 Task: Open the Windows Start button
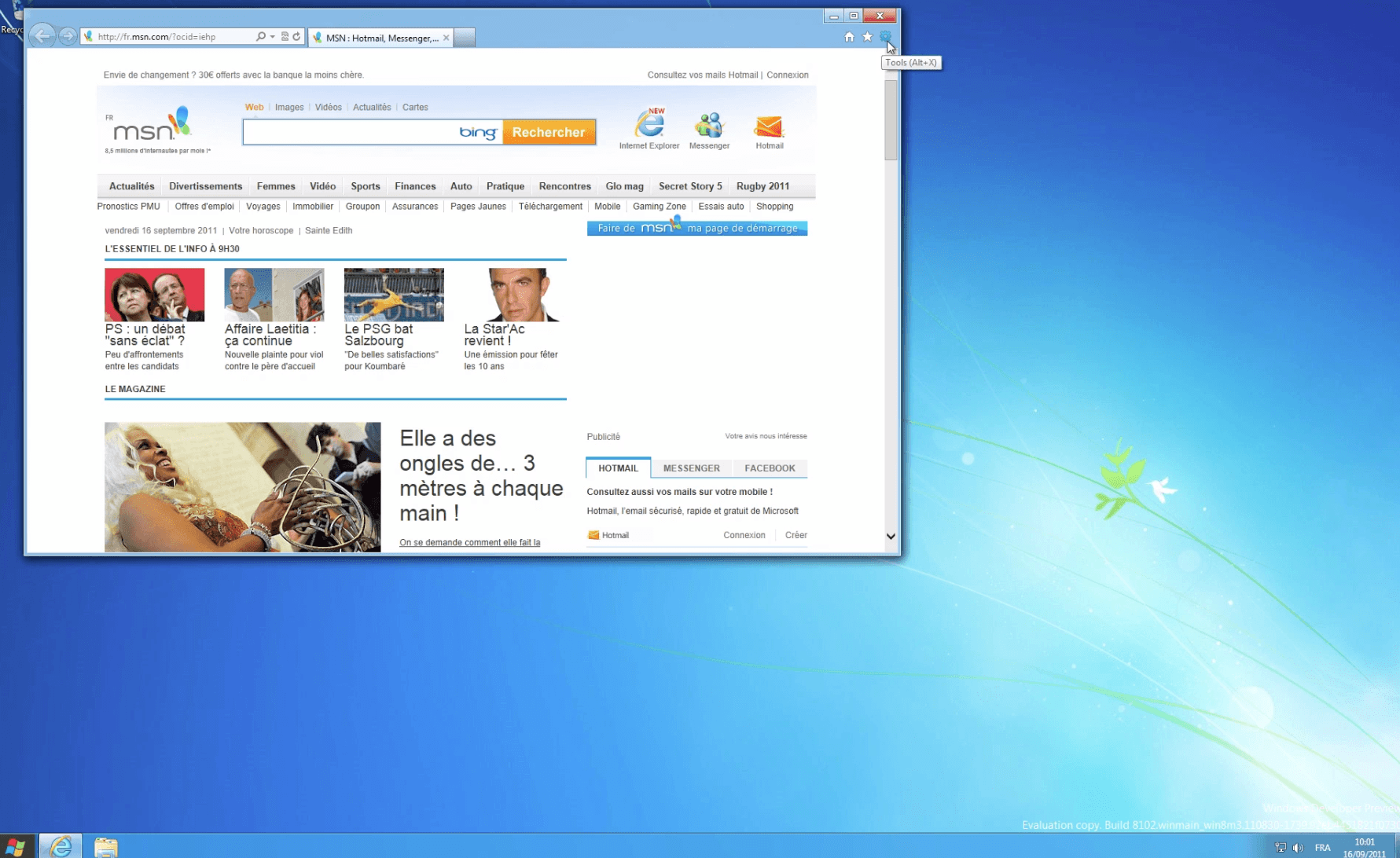[16, 847]
